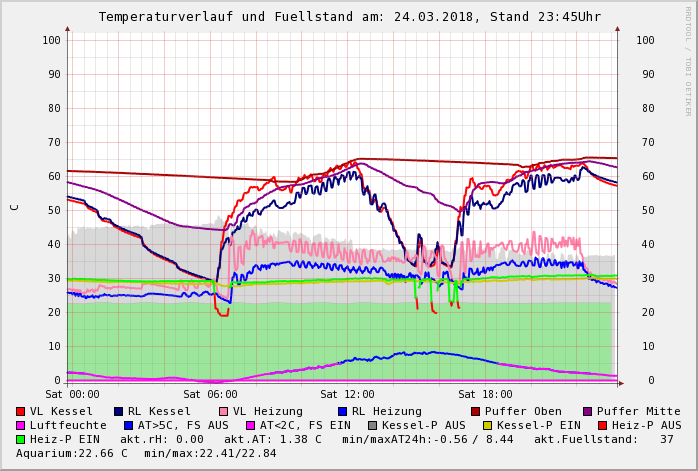Click the dark blue RL Kessel swatch
The width and height of the screenshot is (698, 471).
coord(118,412)
